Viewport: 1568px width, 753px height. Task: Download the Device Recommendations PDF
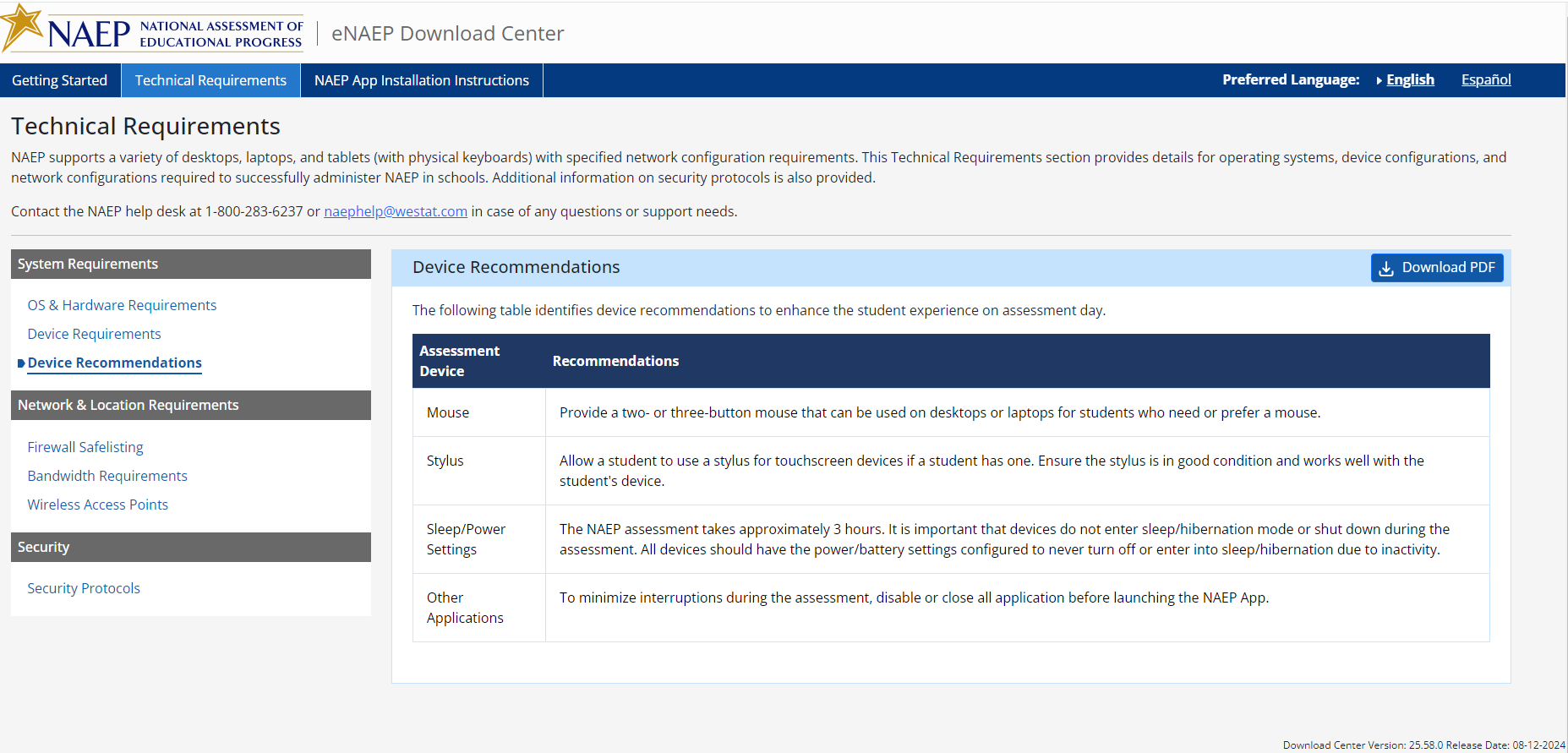point(1436,268)
